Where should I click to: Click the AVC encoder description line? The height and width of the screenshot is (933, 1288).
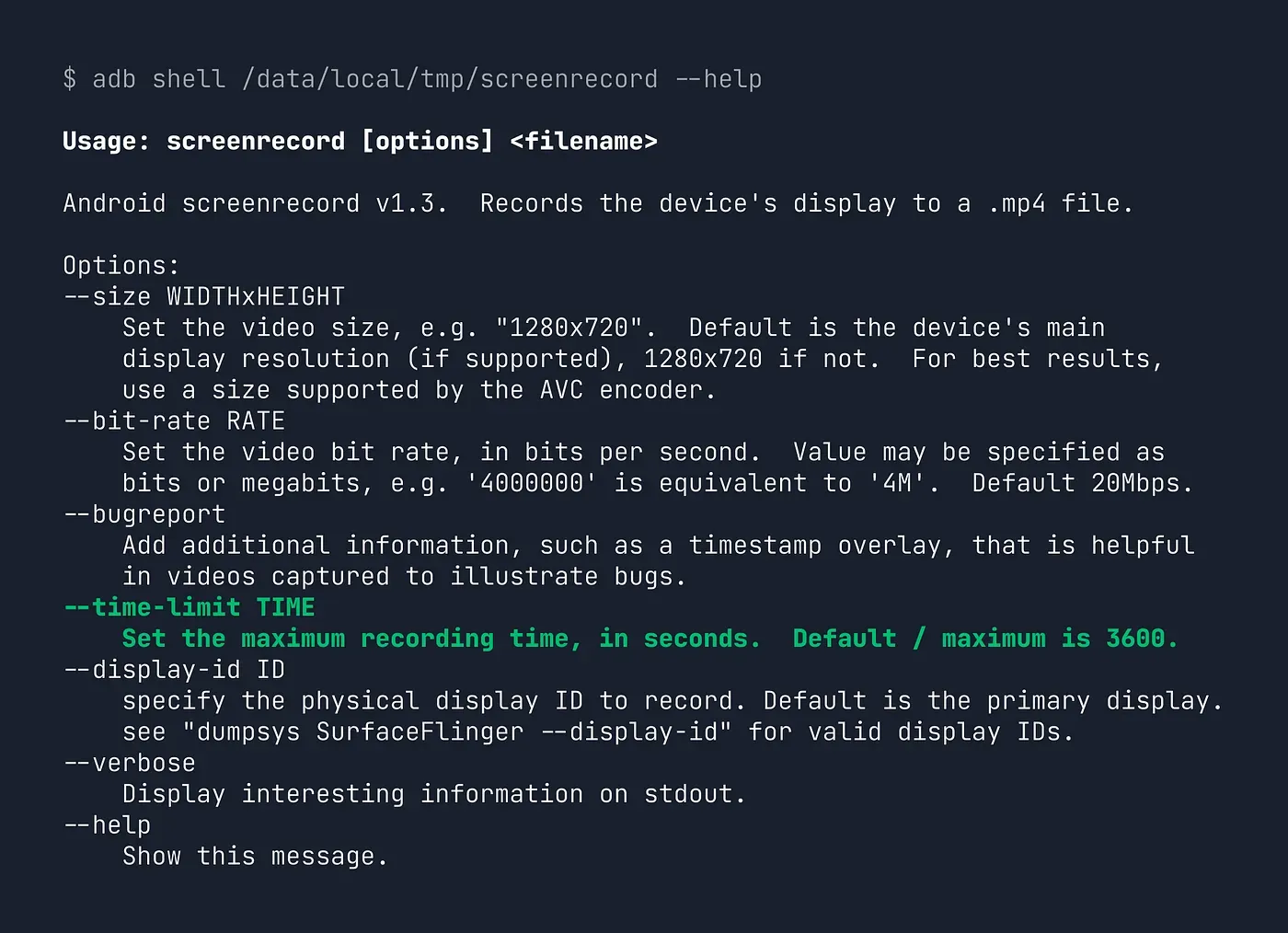tap(419, 390)
